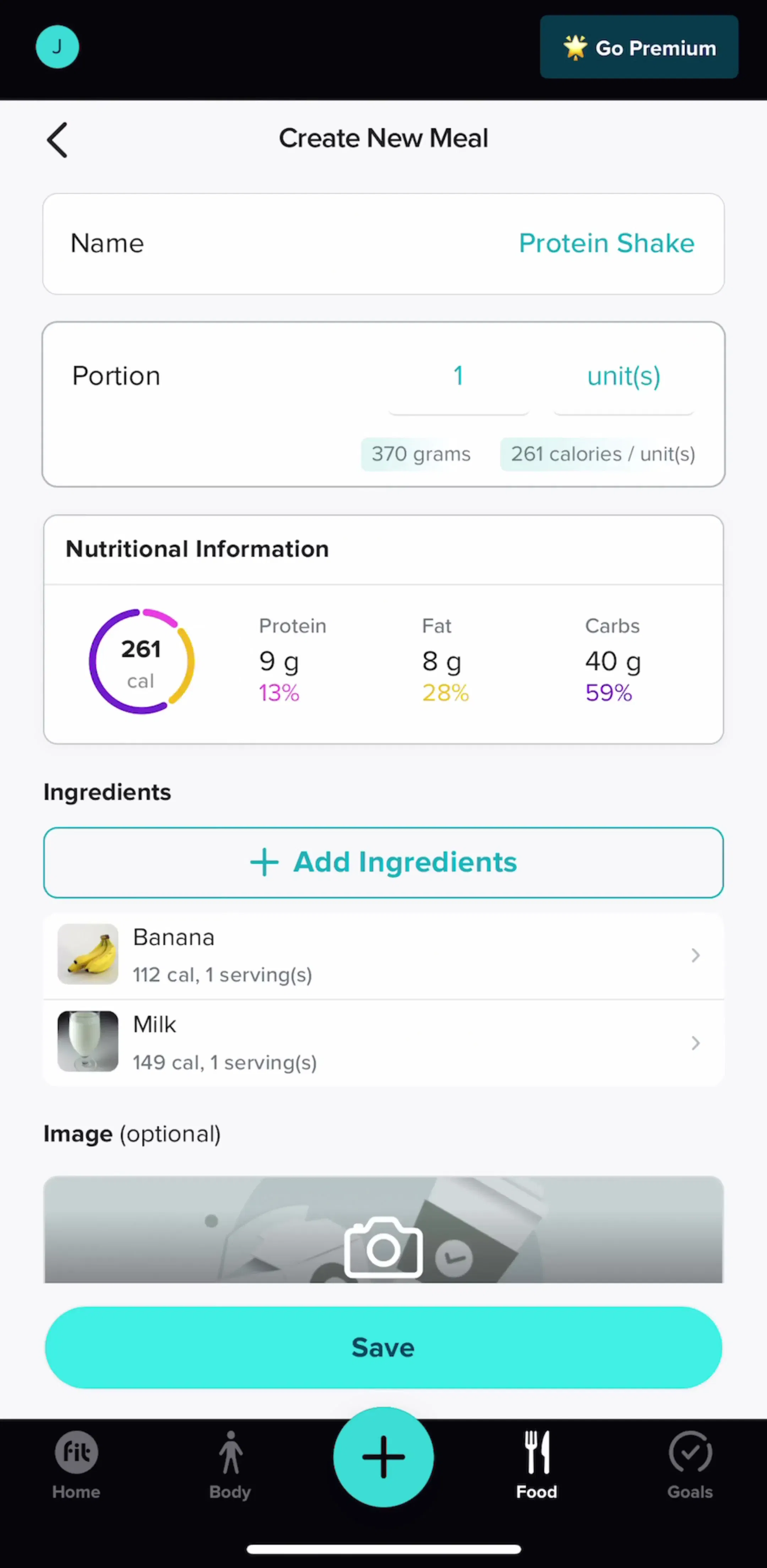Image resolution: width=767 pixels, height=1568 pixels.
Task: Open the J profile avatar
Action: coord(57,47)
